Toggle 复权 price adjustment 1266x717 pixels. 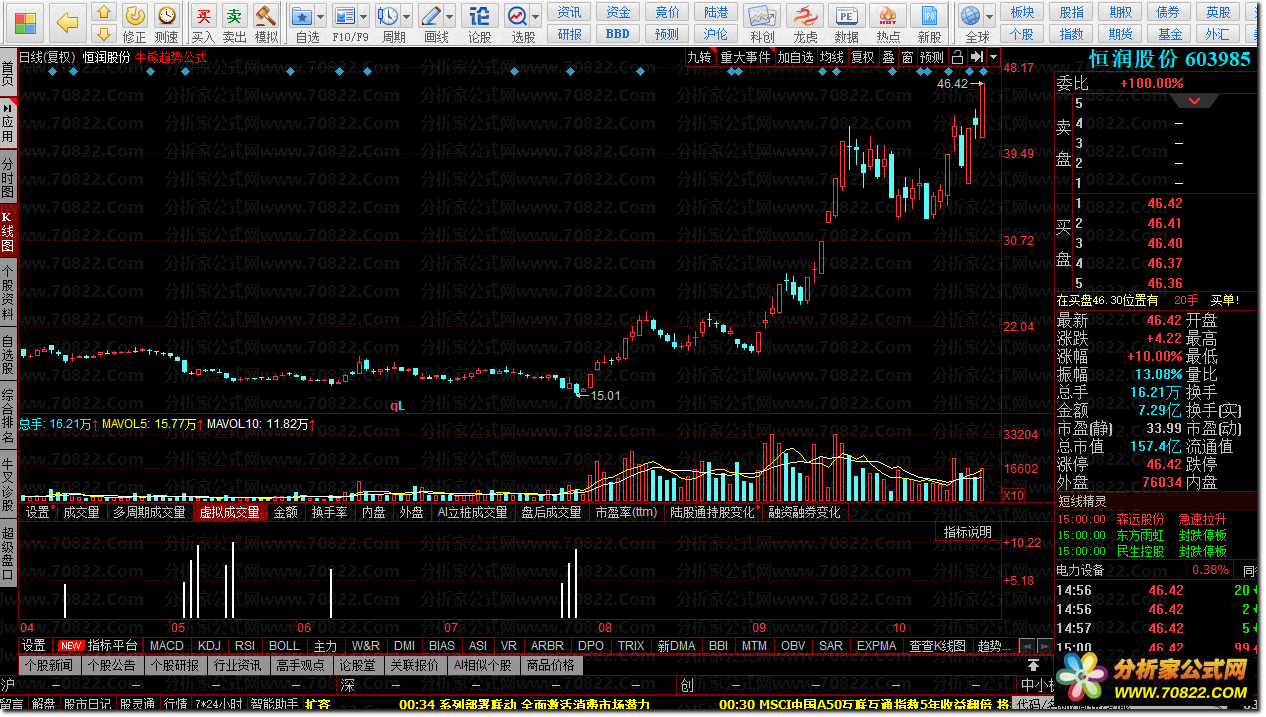(x=863, y=57)
